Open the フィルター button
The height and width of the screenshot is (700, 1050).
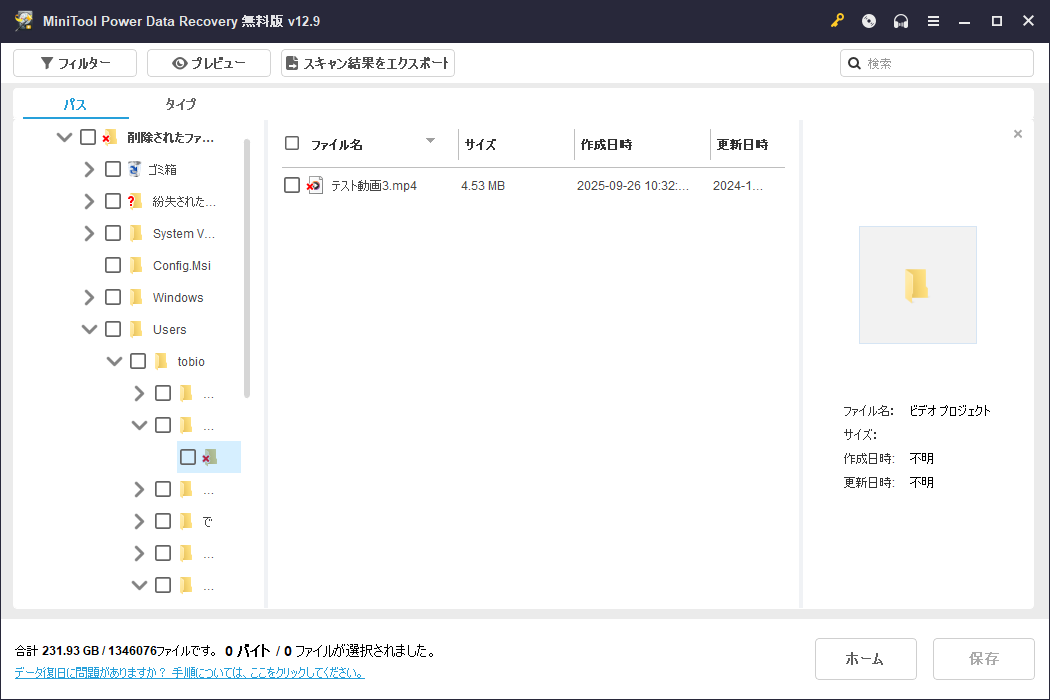pos(75,63)
